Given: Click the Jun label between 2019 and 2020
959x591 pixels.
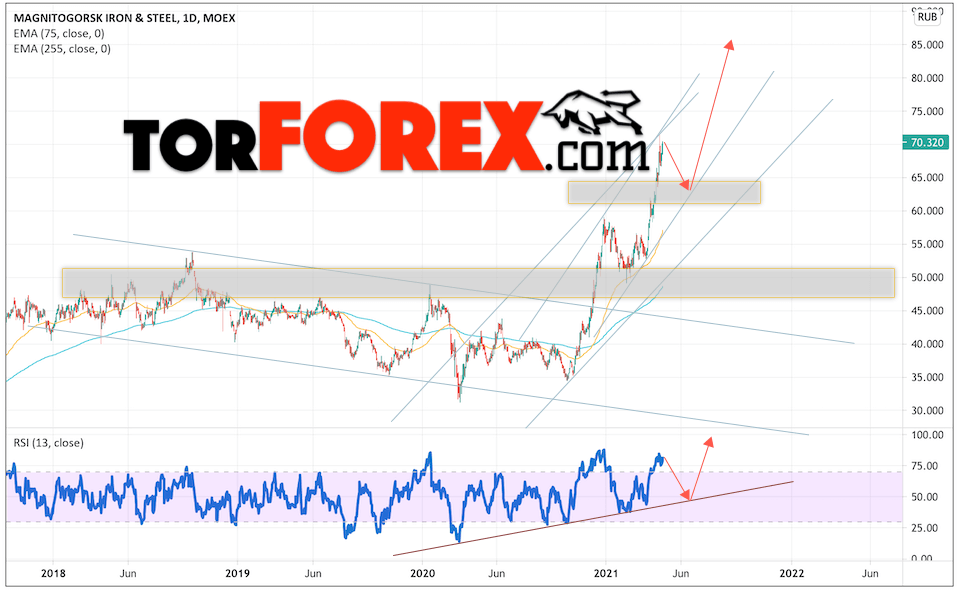Looking at the screenshot, I should [x=313, y=573].
